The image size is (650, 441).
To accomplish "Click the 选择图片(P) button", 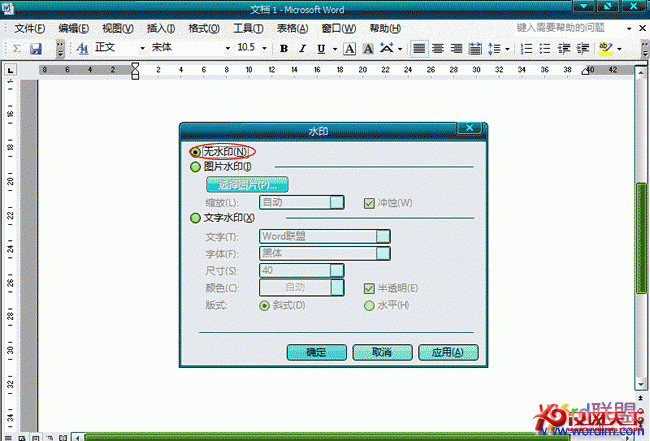I will tap(247, 184).
